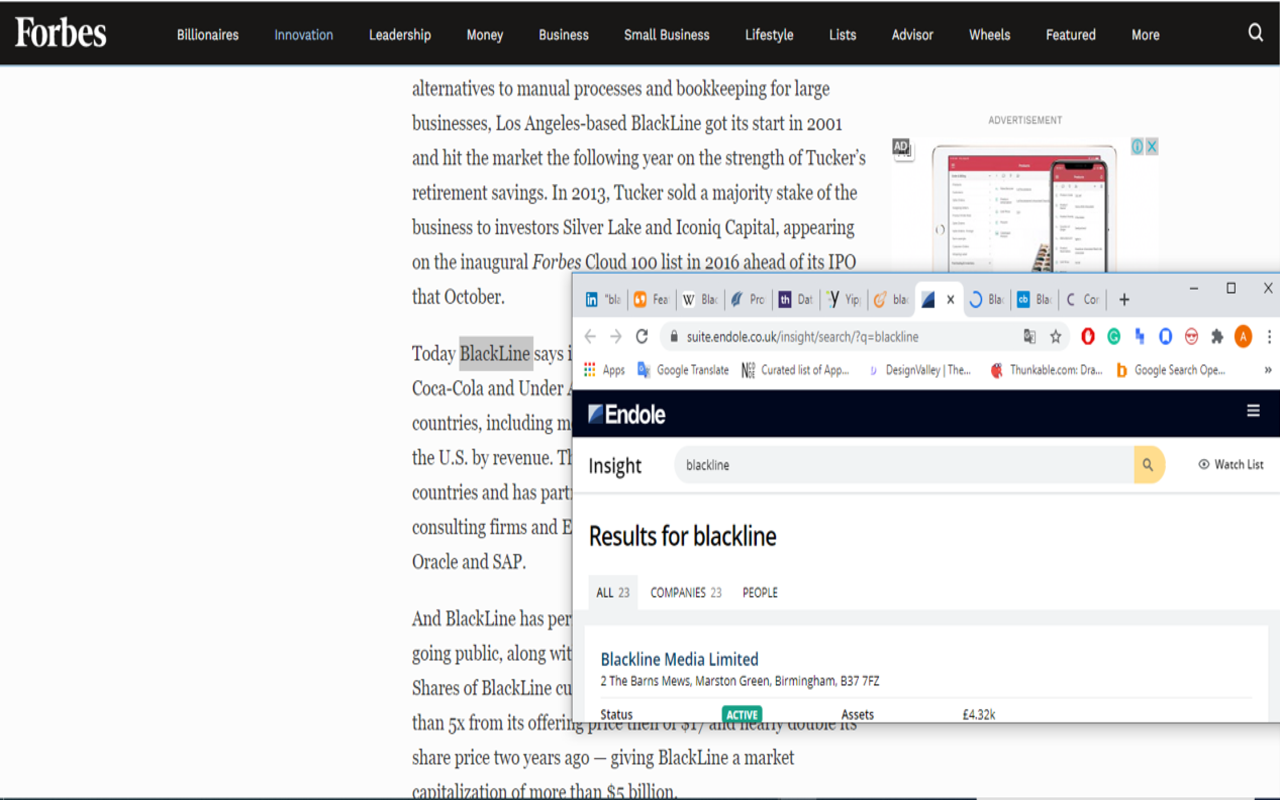Switch to the Yippy browser tab
Image resolution: width=1280 pixels, height=800 pixels.
coord(844,299)
